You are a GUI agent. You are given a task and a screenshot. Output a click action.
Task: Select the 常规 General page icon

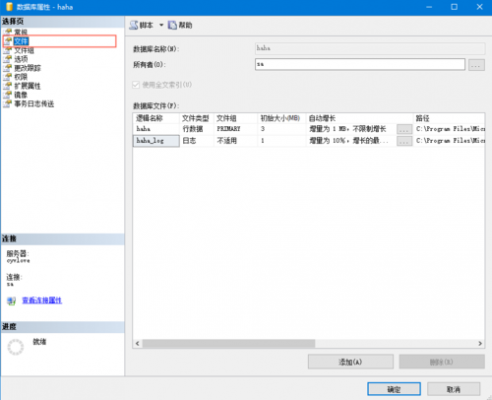coord(8,32)
